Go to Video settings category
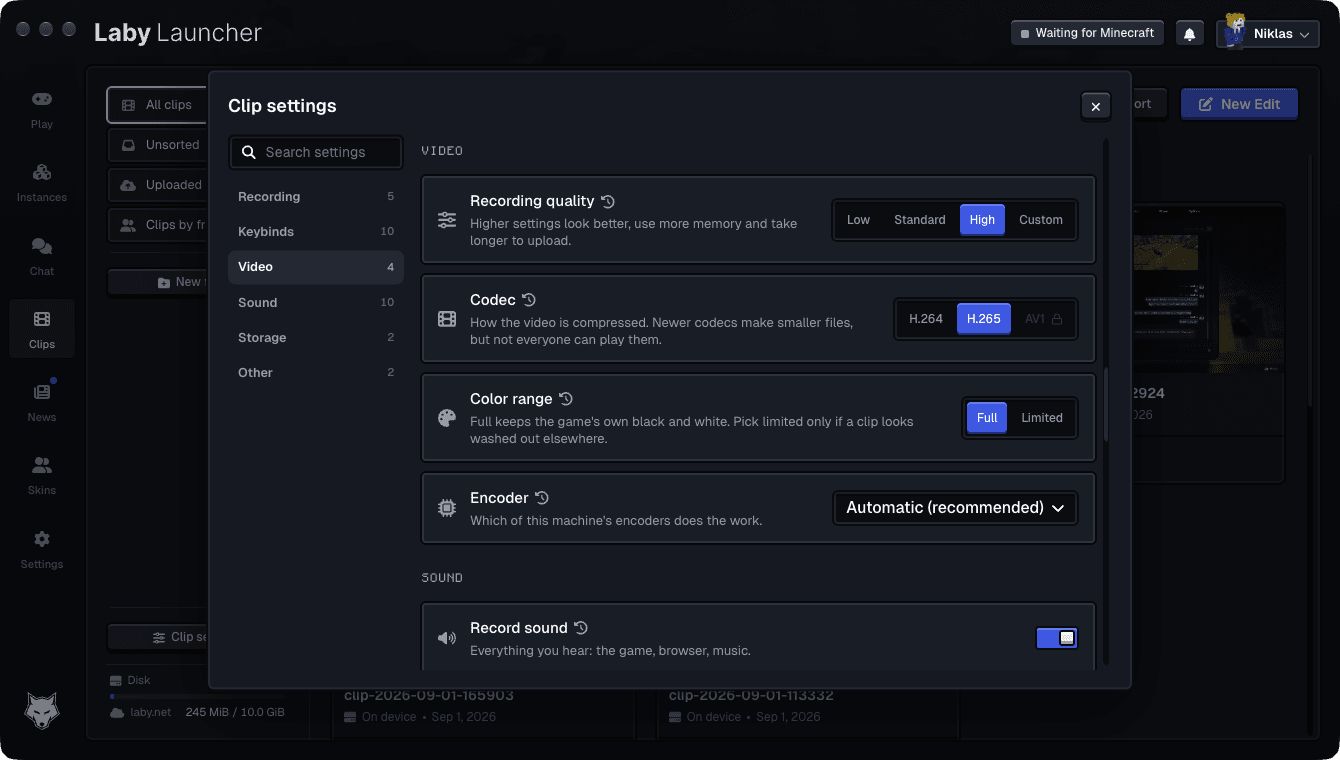The height and width of the screenshot is (760, 1340). tap(316, 267)
